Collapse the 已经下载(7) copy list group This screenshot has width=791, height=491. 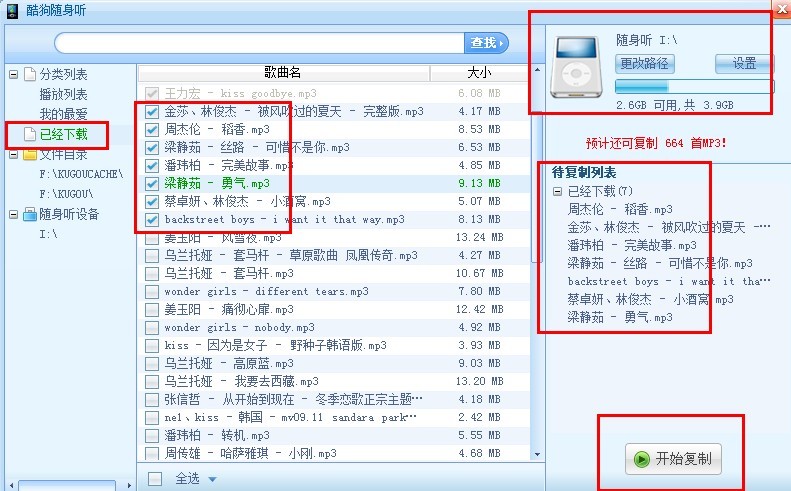coord(557,191)
